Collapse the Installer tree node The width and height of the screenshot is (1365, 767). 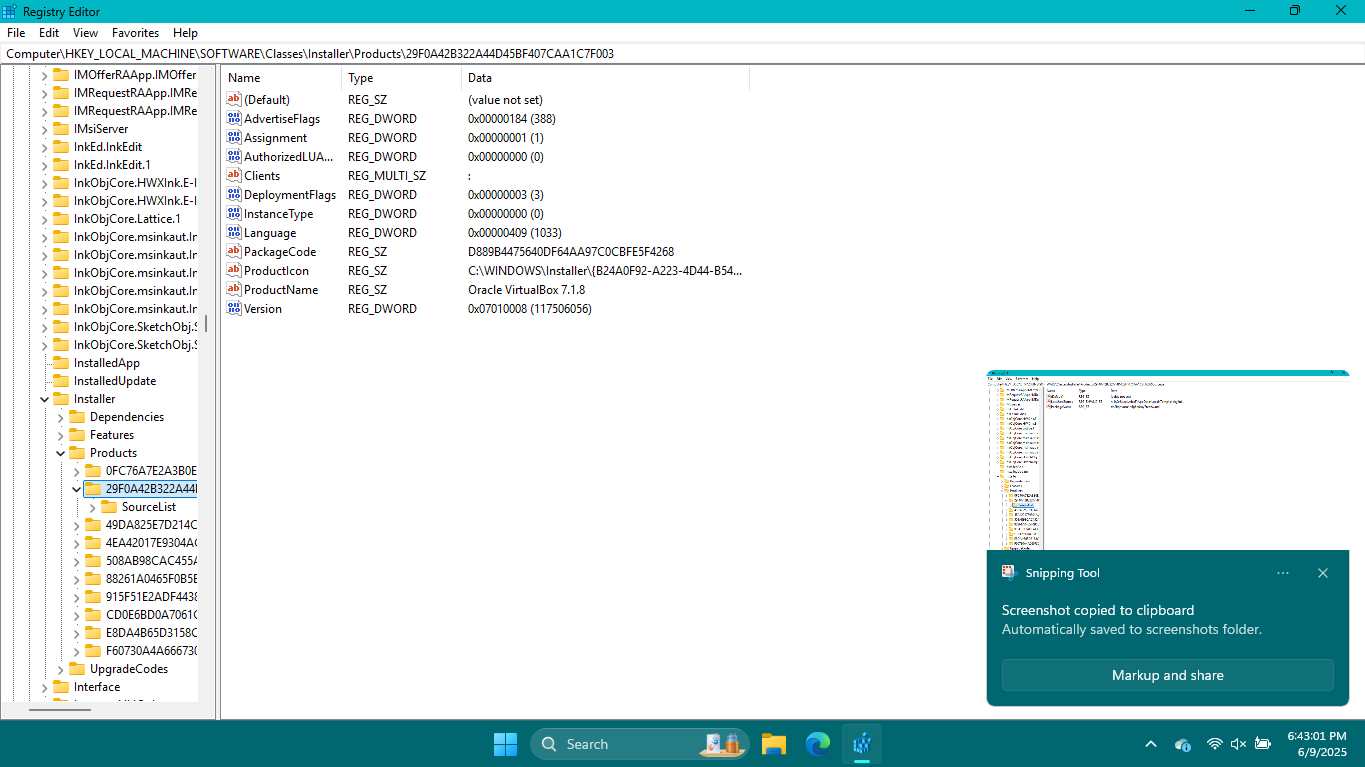[x=44, y=399]
